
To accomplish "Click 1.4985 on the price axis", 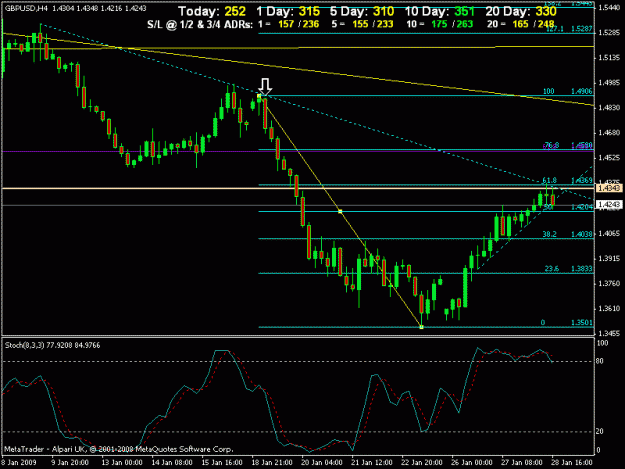I will click(x=609, y=83).
